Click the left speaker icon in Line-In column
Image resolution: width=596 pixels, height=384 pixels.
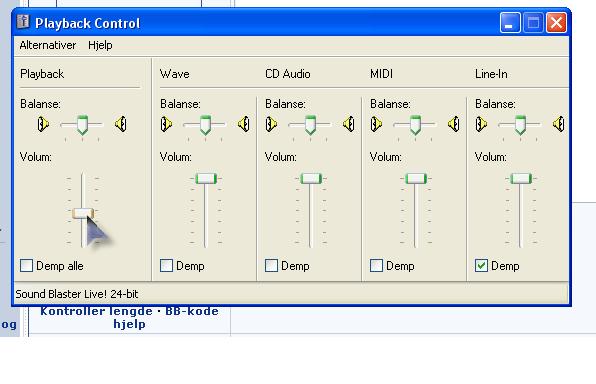click(481, 124)
